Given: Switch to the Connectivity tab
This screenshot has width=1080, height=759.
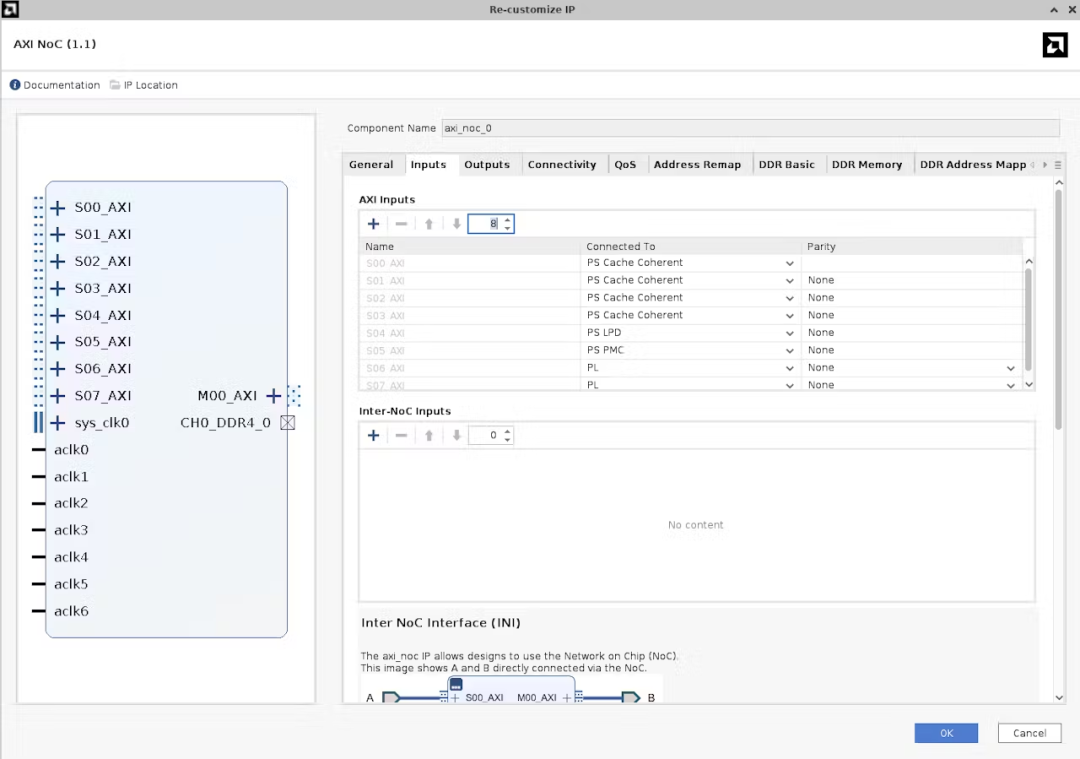Looking at the screenshot, I should [561, 165].
